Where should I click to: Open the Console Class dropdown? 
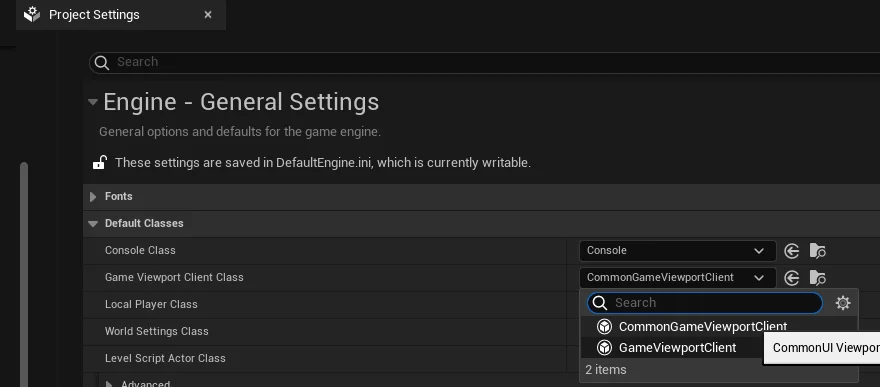point(677,251)
